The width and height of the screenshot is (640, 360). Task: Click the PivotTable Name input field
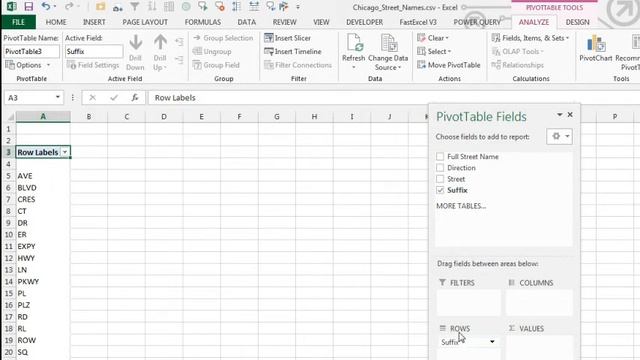coord(31,51)
